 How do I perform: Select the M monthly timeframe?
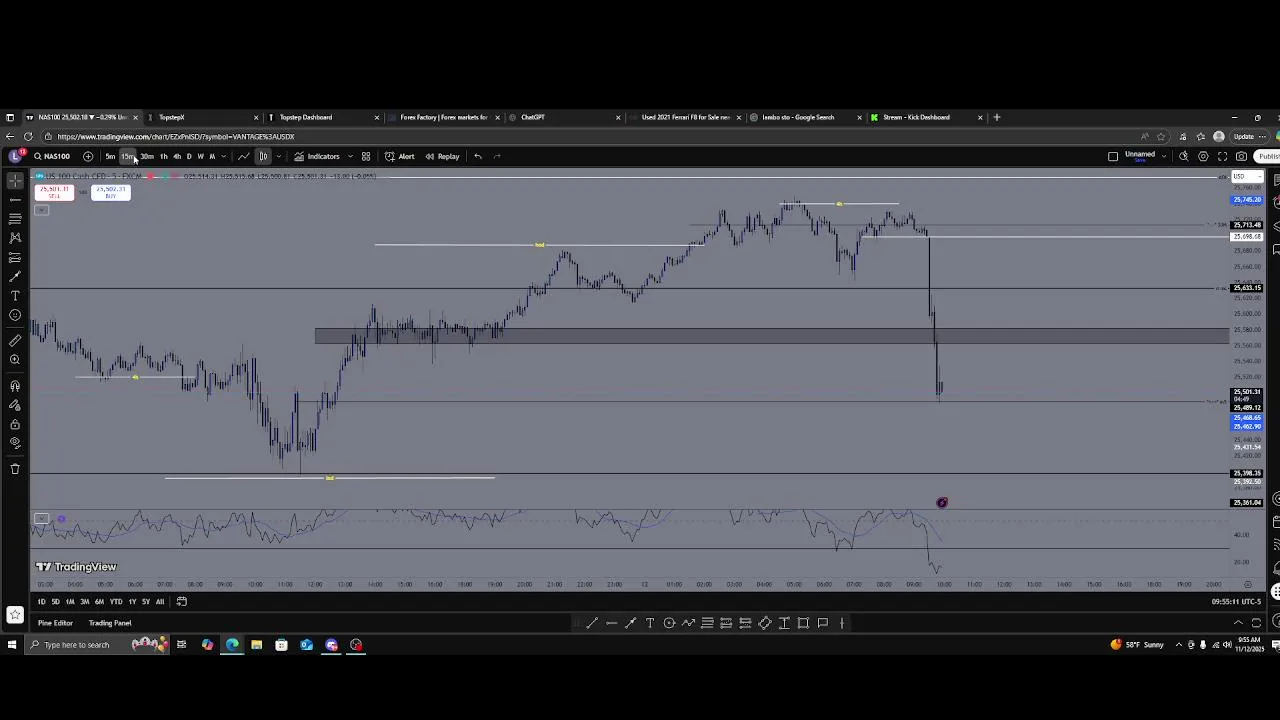point(211,156)
